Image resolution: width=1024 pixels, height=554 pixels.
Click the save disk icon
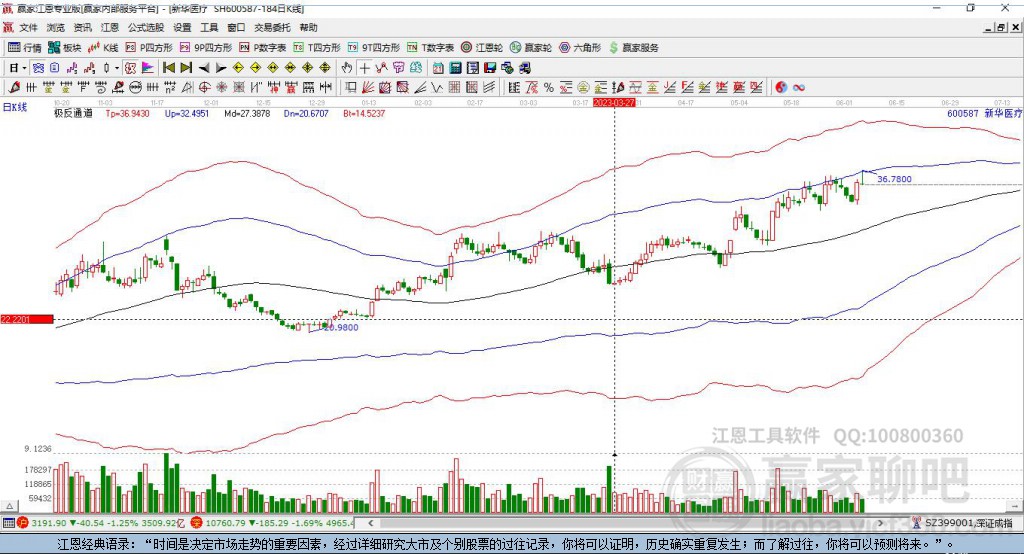tap(490, 68)
